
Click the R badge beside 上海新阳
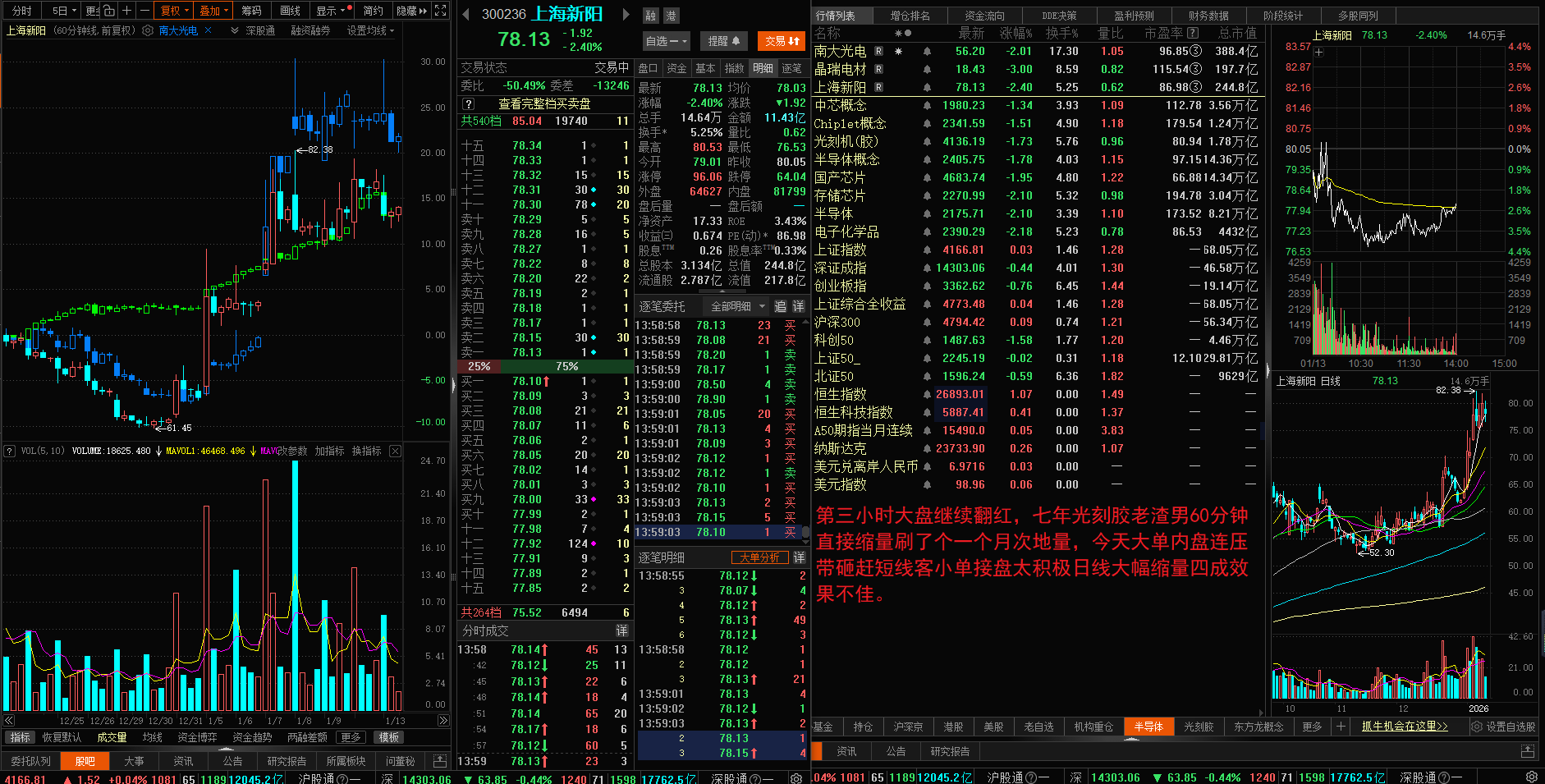click(x=878, y=87)
